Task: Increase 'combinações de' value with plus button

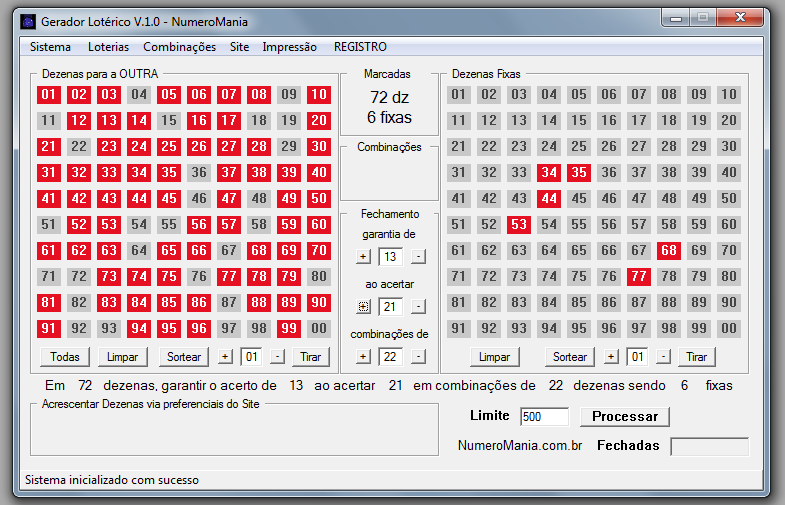Action: coord(363,356)
